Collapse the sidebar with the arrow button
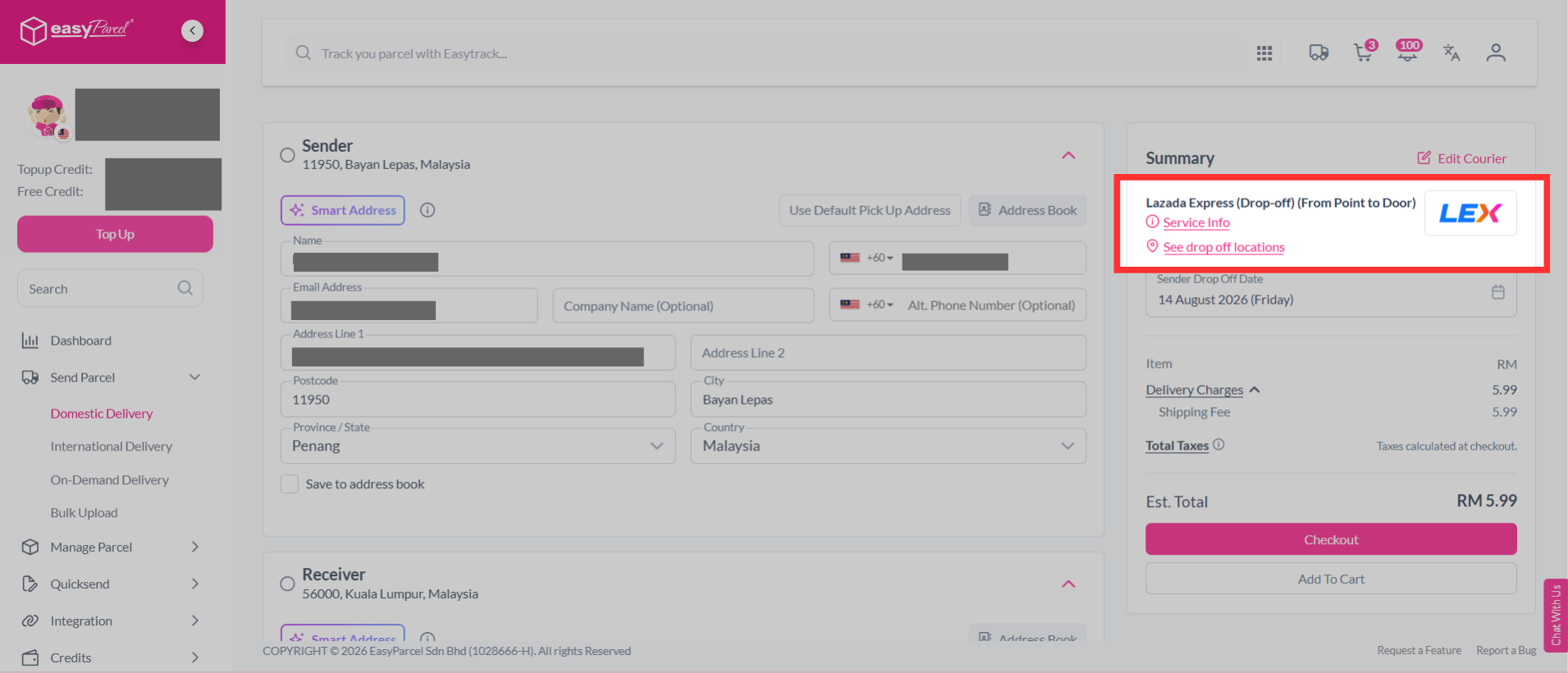The width and height of the screenshot is (1568, 673). point(192,30)
